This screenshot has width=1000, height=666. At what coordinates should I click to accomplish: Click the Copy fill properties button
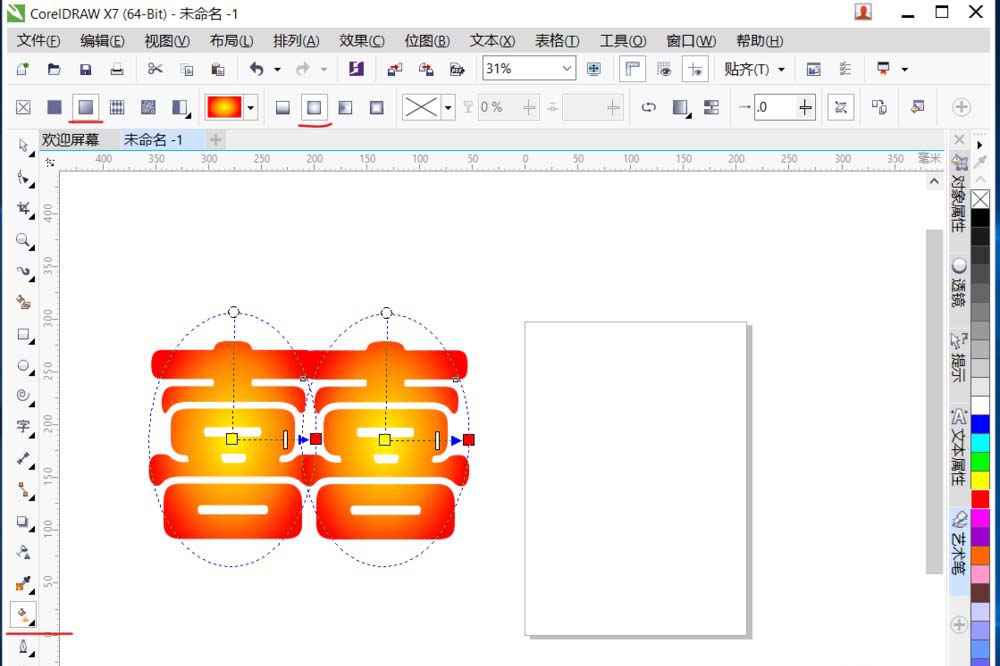(x=879, y=107)
